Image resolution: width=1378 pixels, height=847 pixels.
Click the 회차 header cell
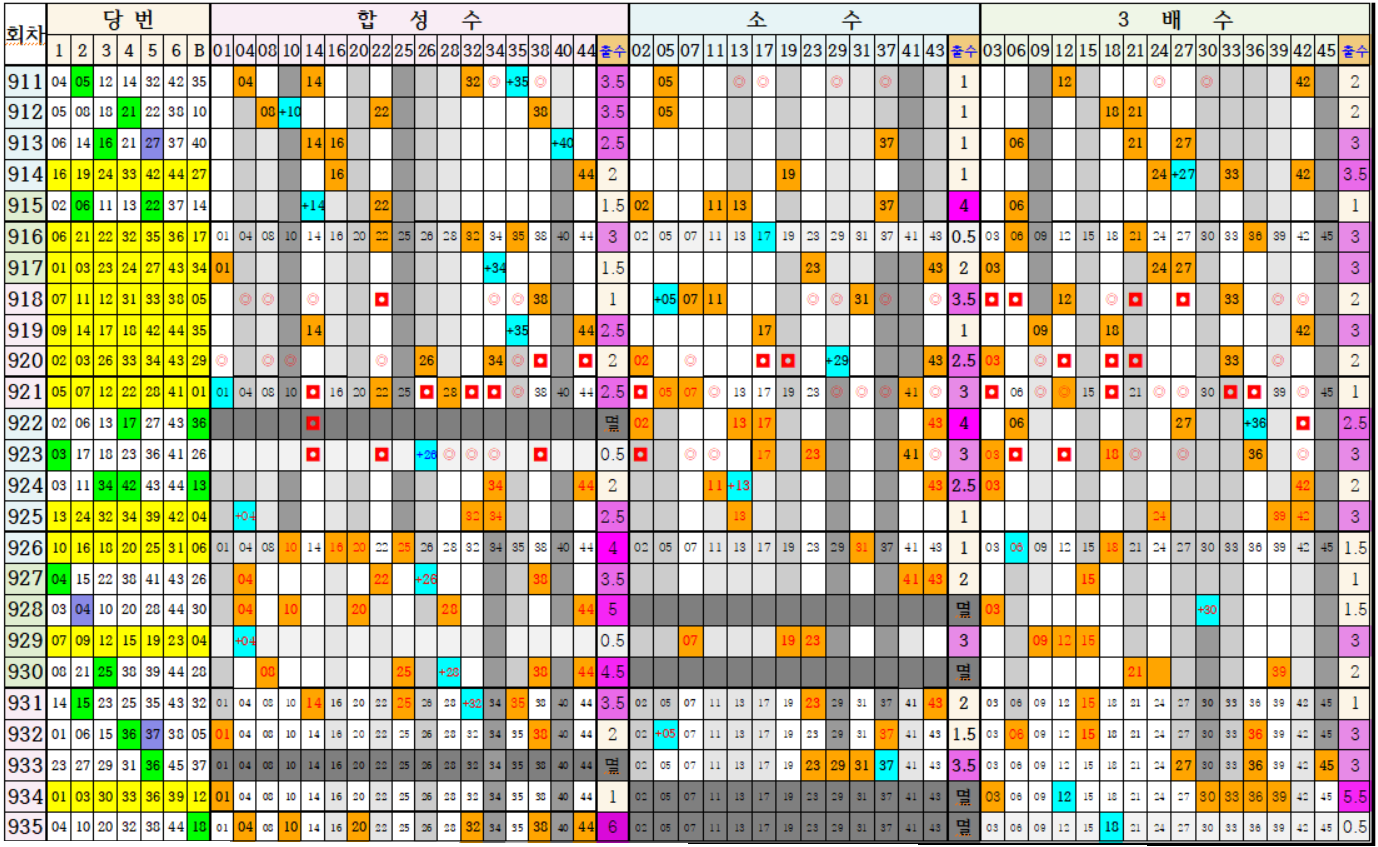pos(24,34)
